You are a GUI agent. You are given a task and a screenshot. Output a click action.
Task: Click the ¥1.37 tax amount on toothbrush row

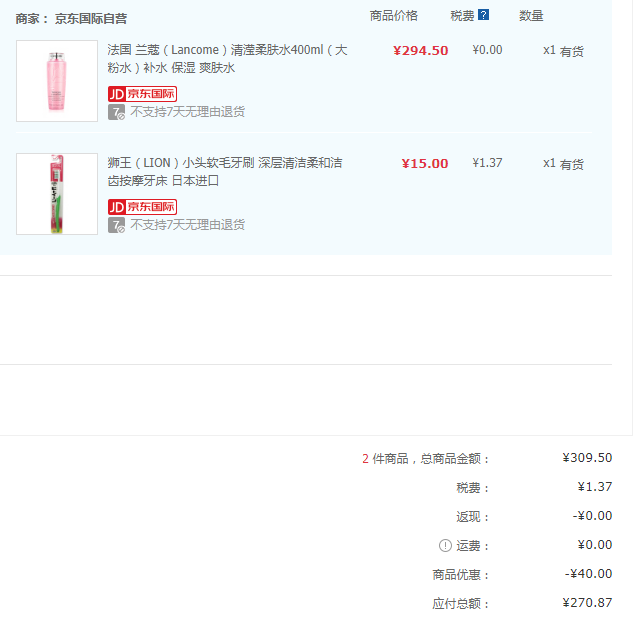[487, 163]
